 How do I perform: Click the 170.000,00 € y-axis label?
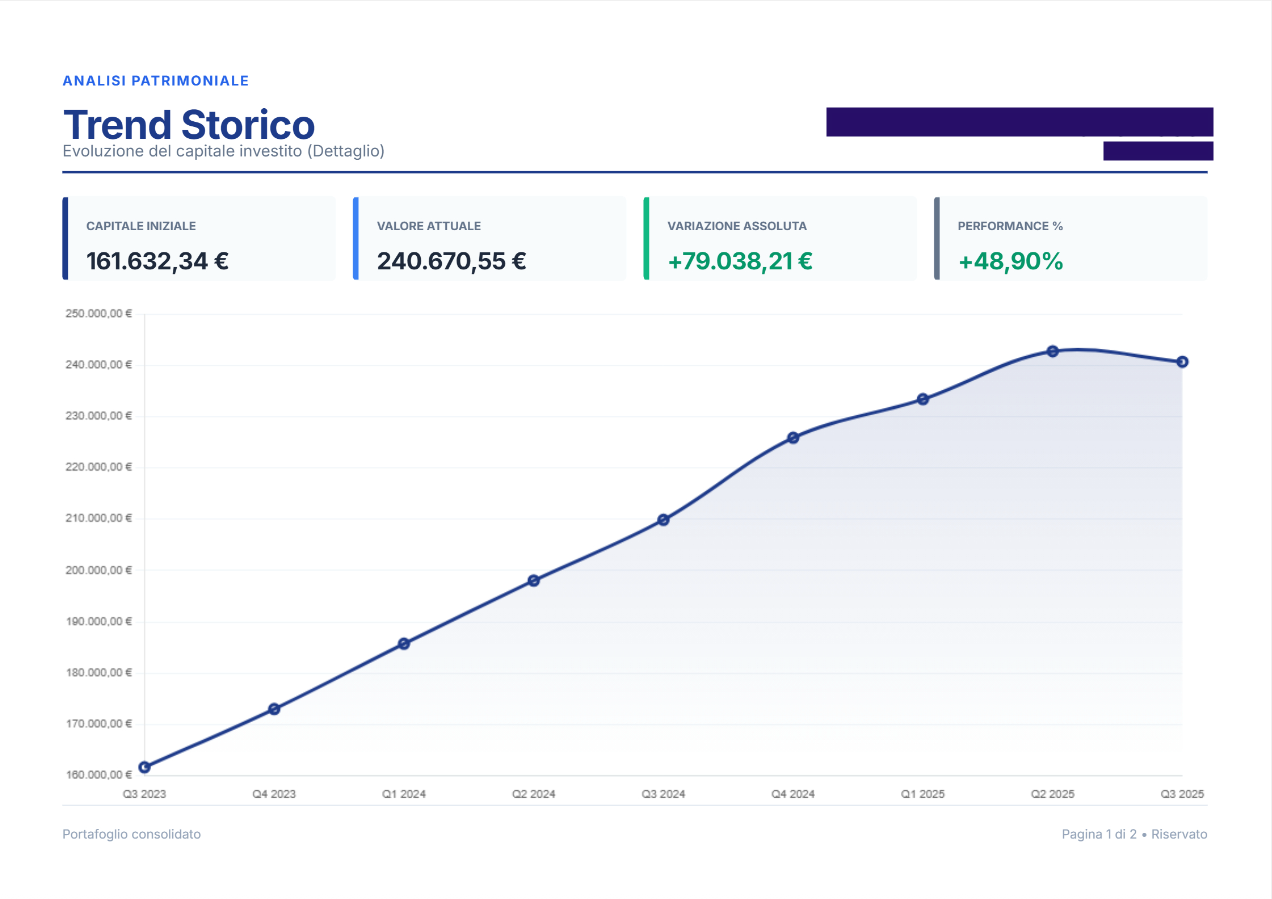[99, 723]
